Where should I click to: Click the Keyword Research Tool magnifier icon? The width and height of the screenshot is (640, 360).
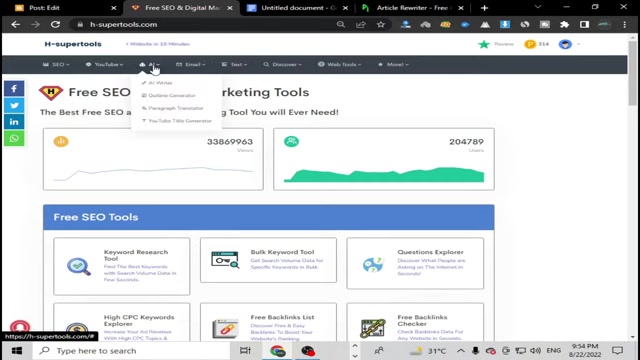pos(79,267)
